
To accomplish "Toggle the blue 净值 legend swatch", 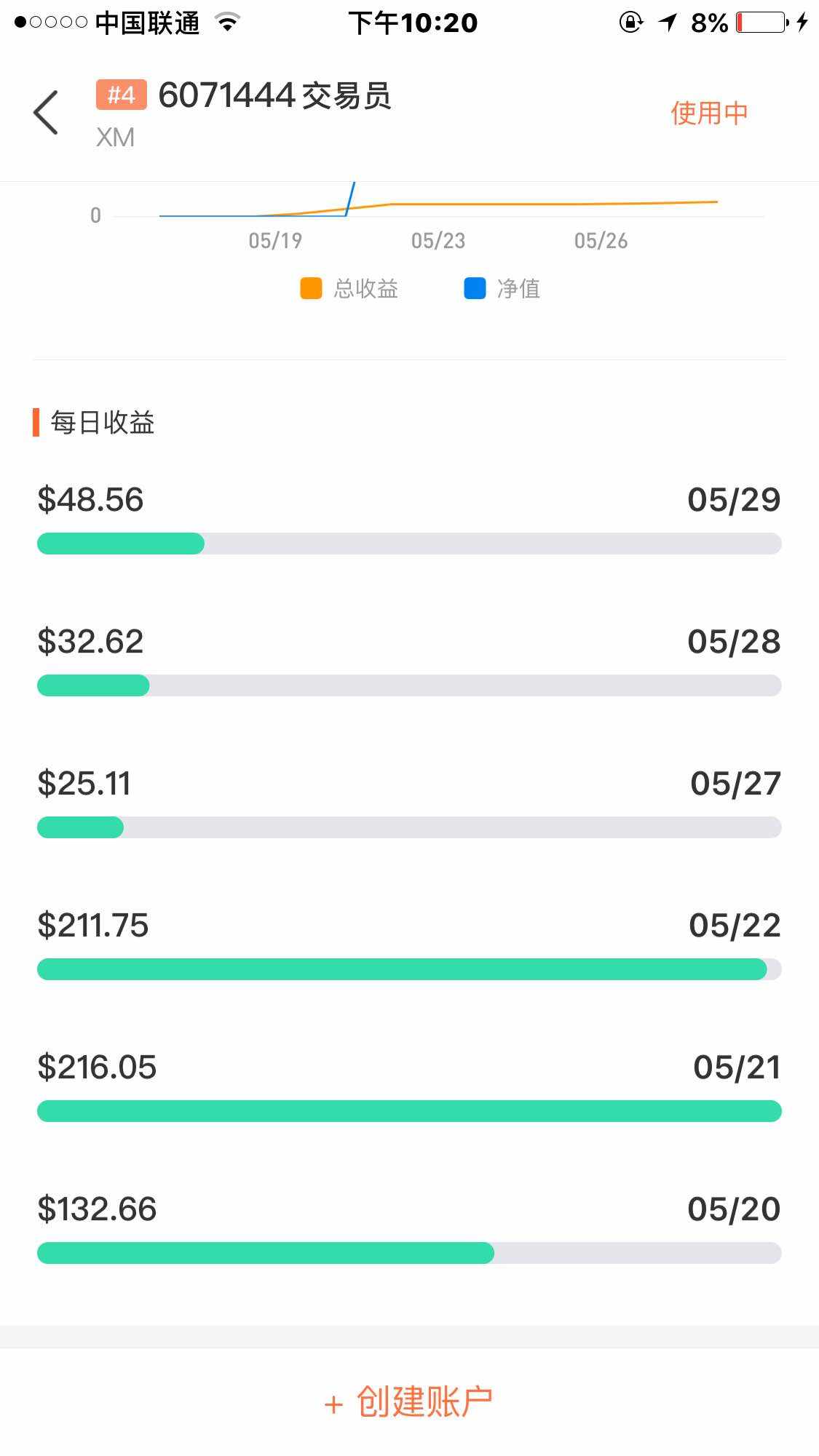I will pyautogui.click(x=475, y=288).
